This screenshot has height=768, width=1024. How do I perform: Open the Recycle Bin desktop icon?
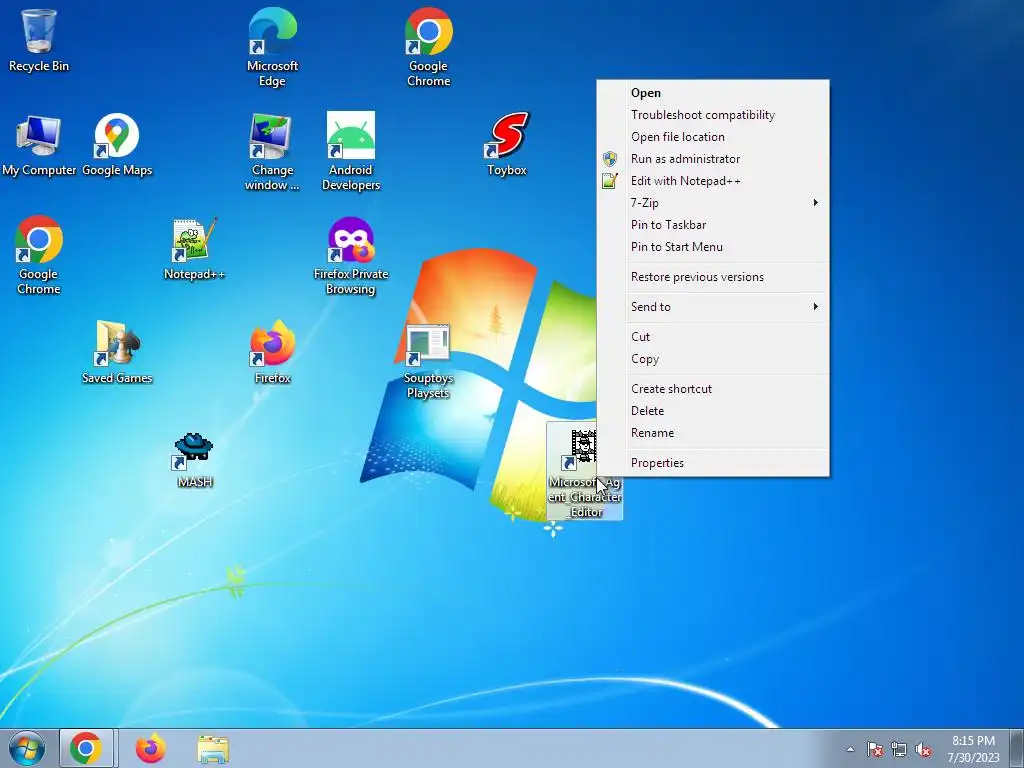click(x=39, y=39)
